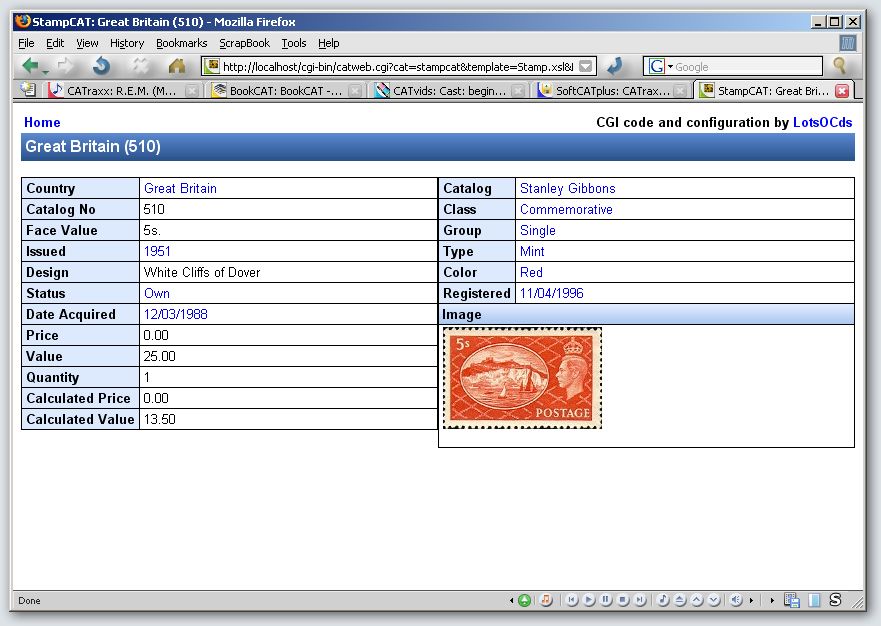Click the magnifier search icon

click(840, 66)
